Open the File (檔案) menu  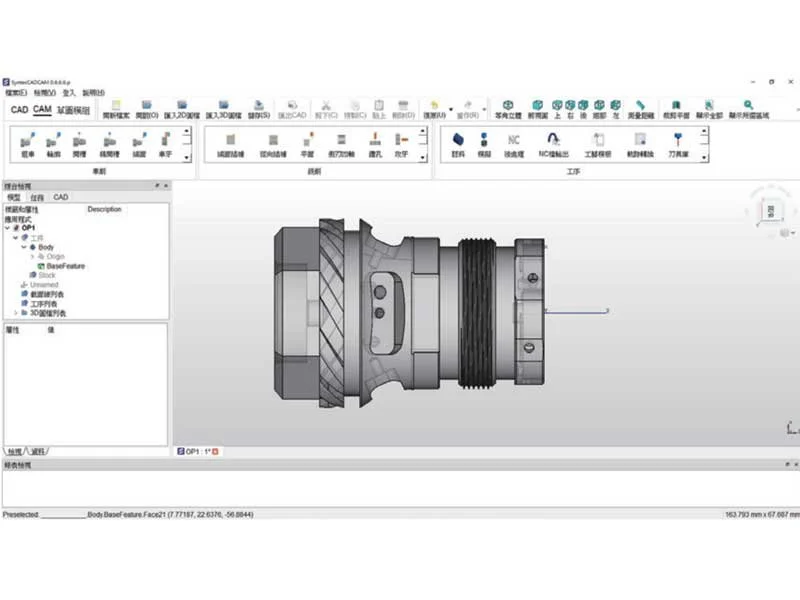(16, 93)
